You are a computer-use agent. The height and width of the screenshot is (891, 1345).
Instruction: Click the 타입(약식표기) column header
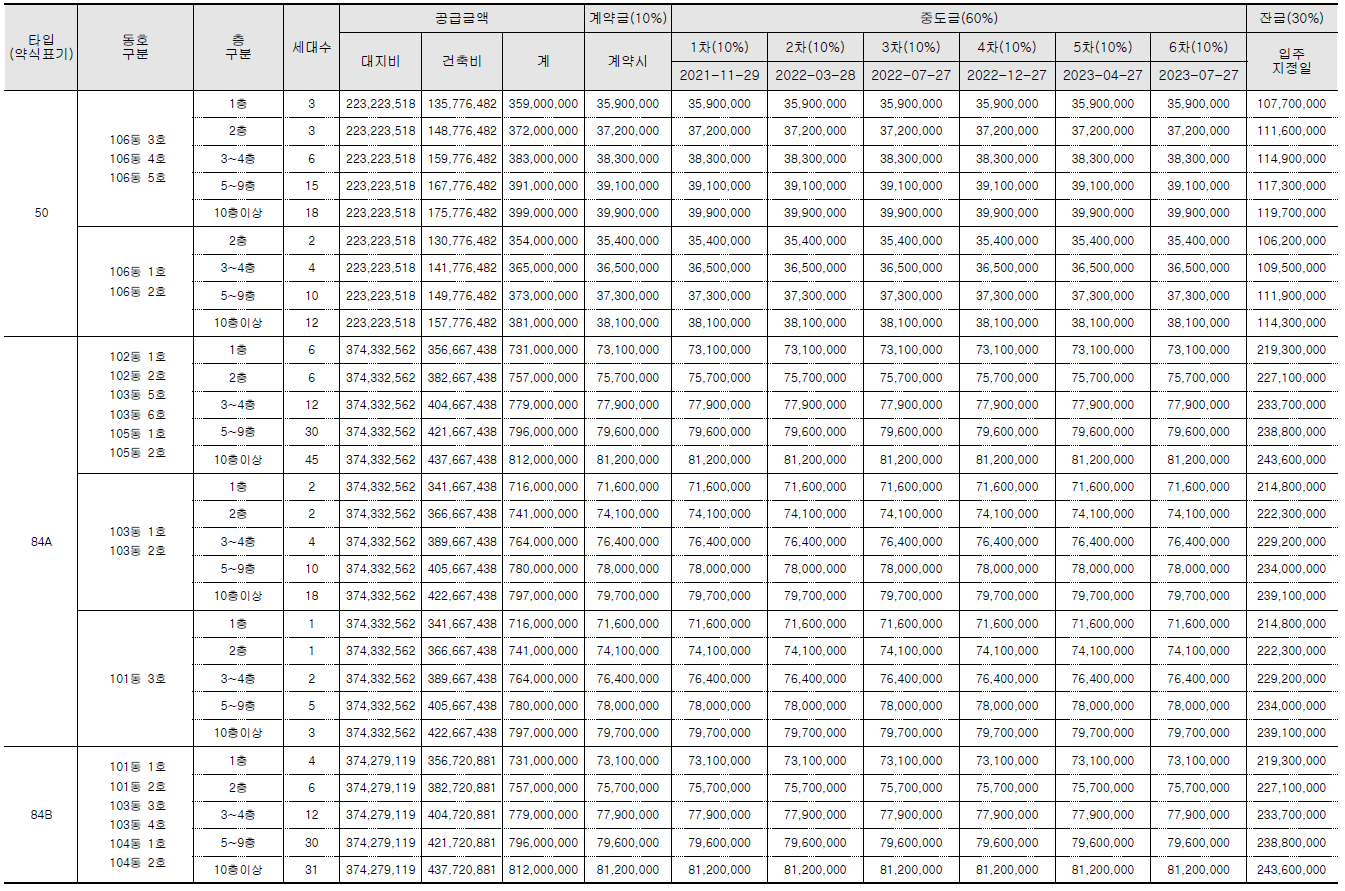pyautogui.click(x=41, y=47)
